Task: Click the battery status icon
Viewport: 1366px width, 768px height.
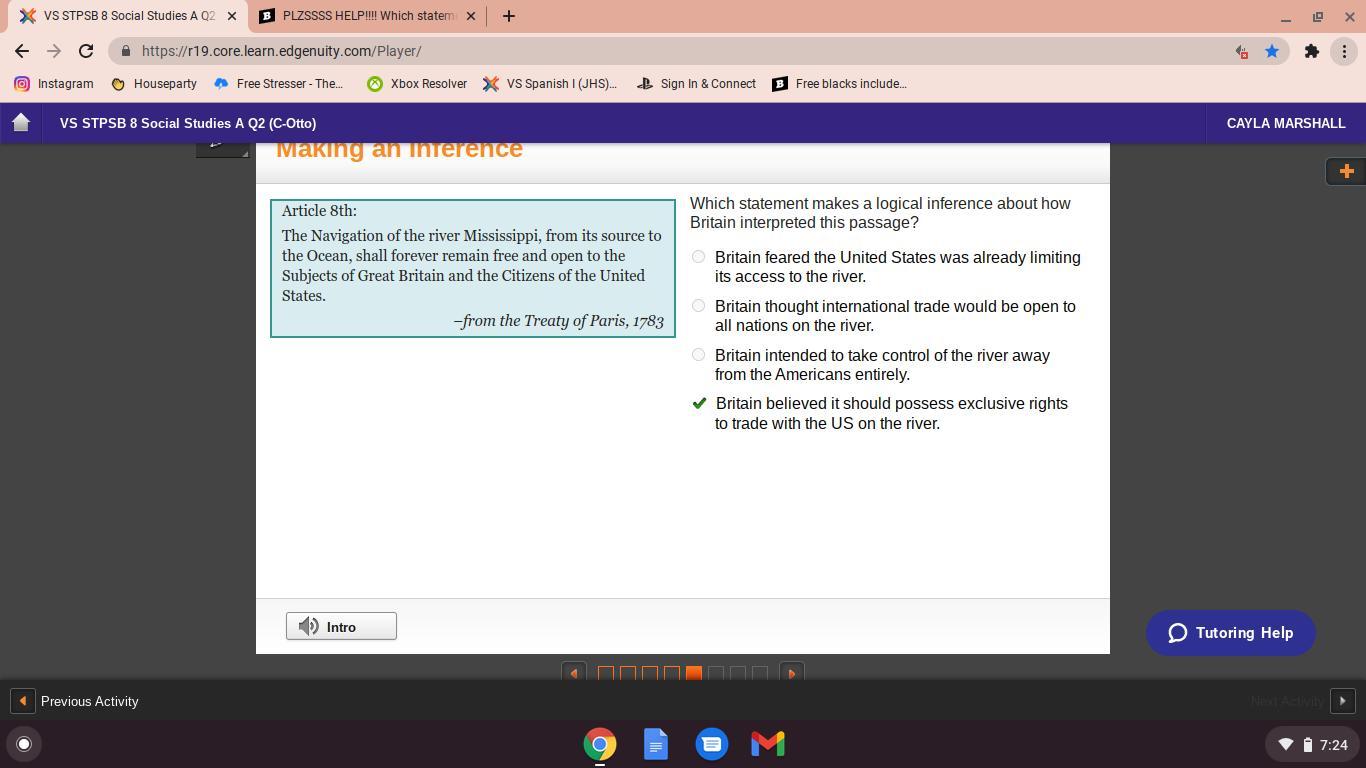Action: click(x=1307, y=744)
